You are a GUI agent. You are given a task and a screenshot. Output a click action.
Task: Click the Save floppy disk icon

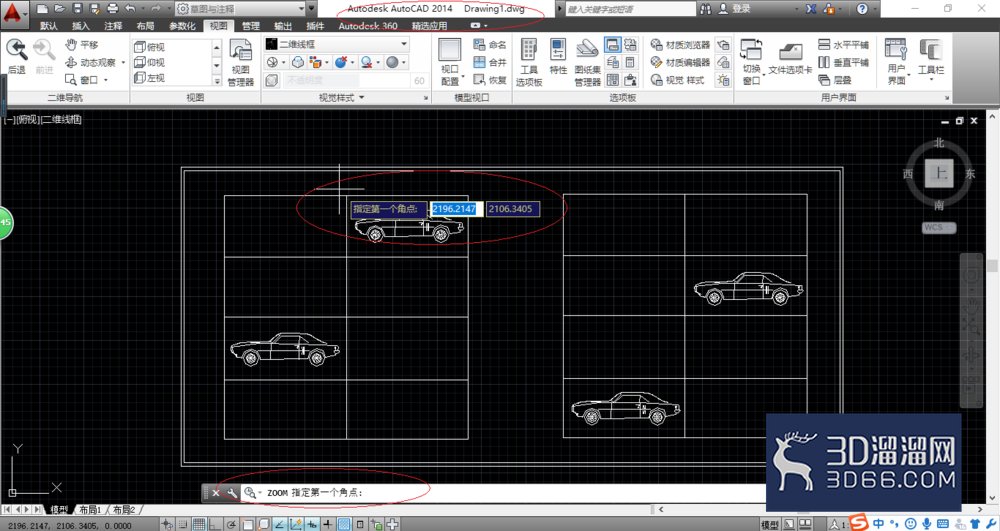tap(77, 9)
